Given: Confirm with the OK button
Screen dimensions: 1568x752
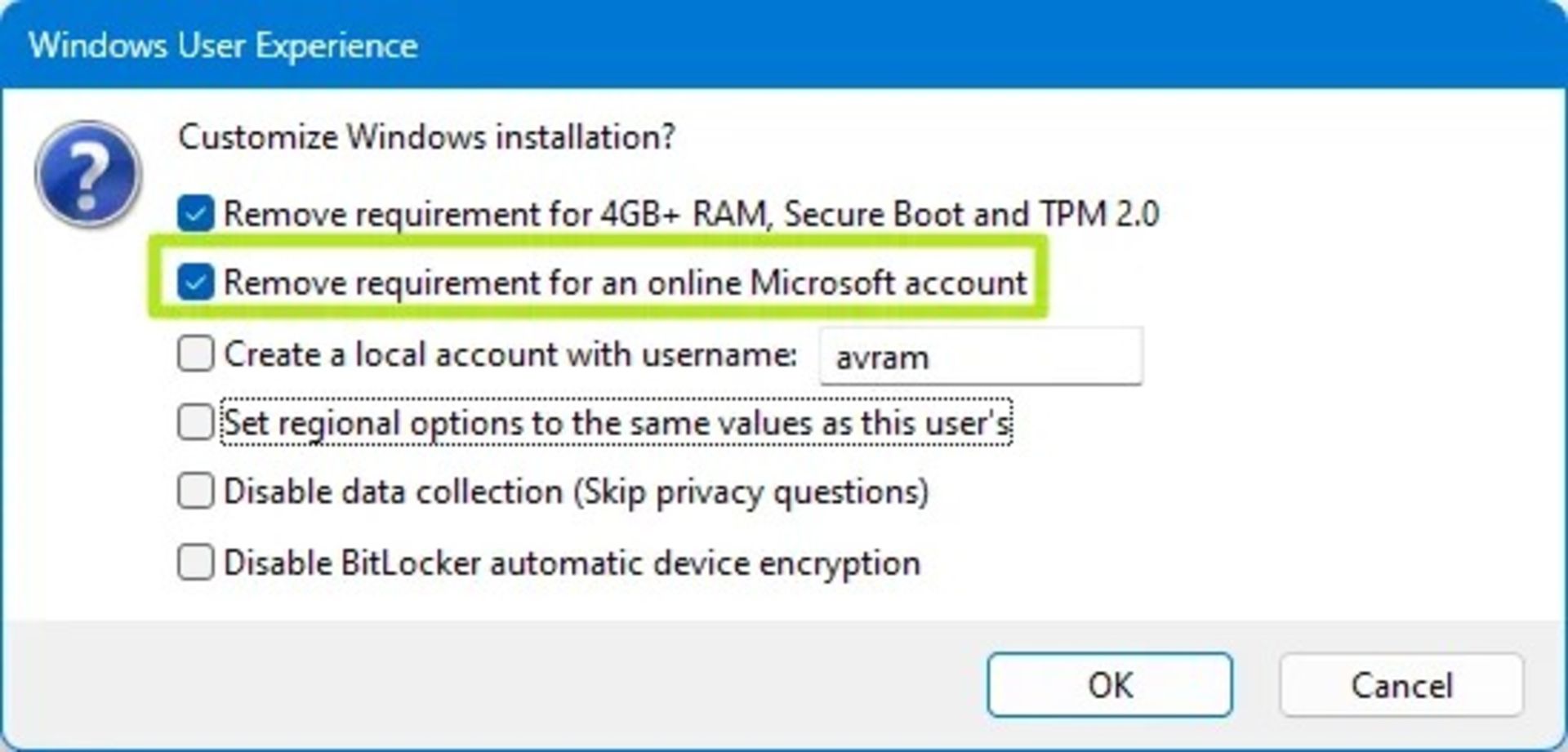Looking at the screenshot, I should click(x=1110, y=685).
